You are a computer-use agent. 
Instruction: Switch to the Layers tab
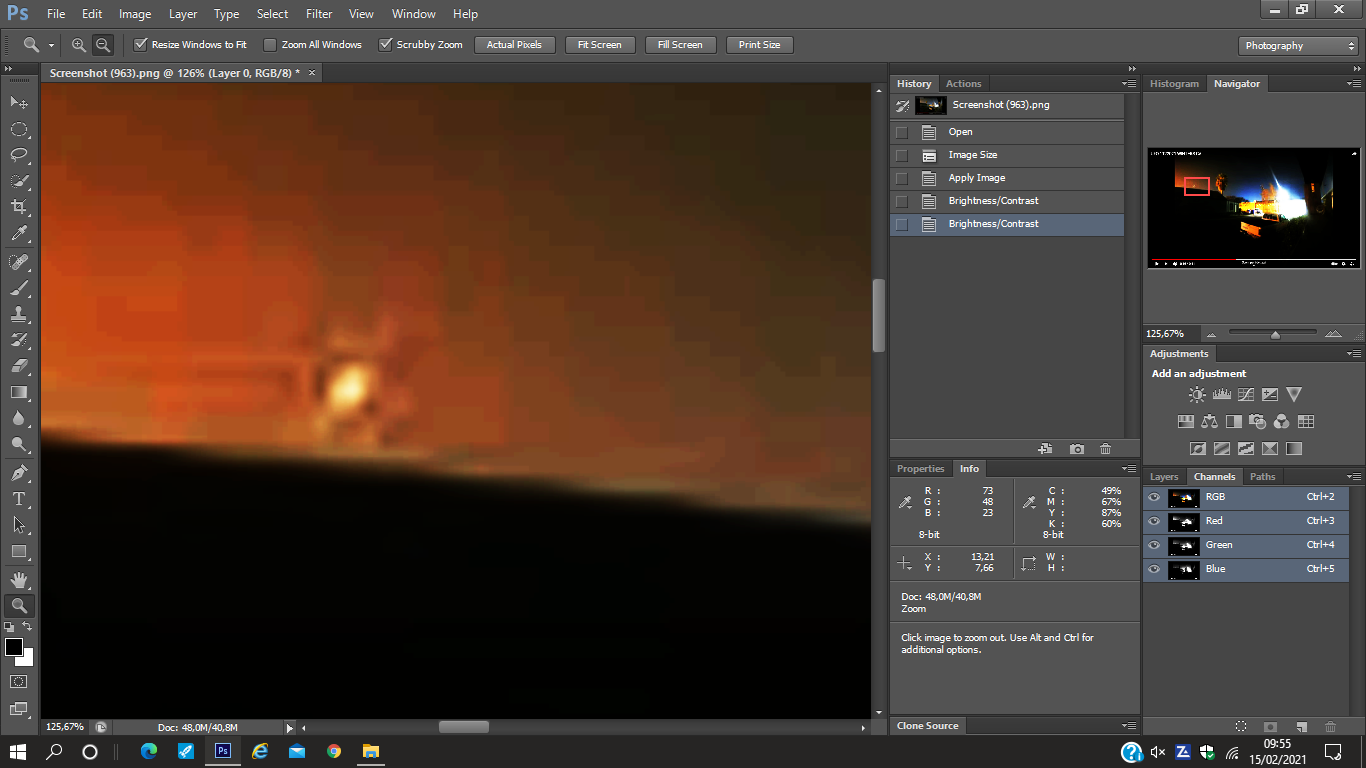[x=1164, y=477]
